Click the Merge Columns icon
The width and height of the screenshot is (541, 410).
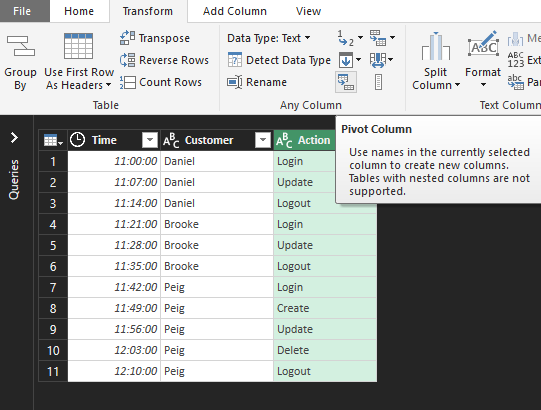pos(515,39)
